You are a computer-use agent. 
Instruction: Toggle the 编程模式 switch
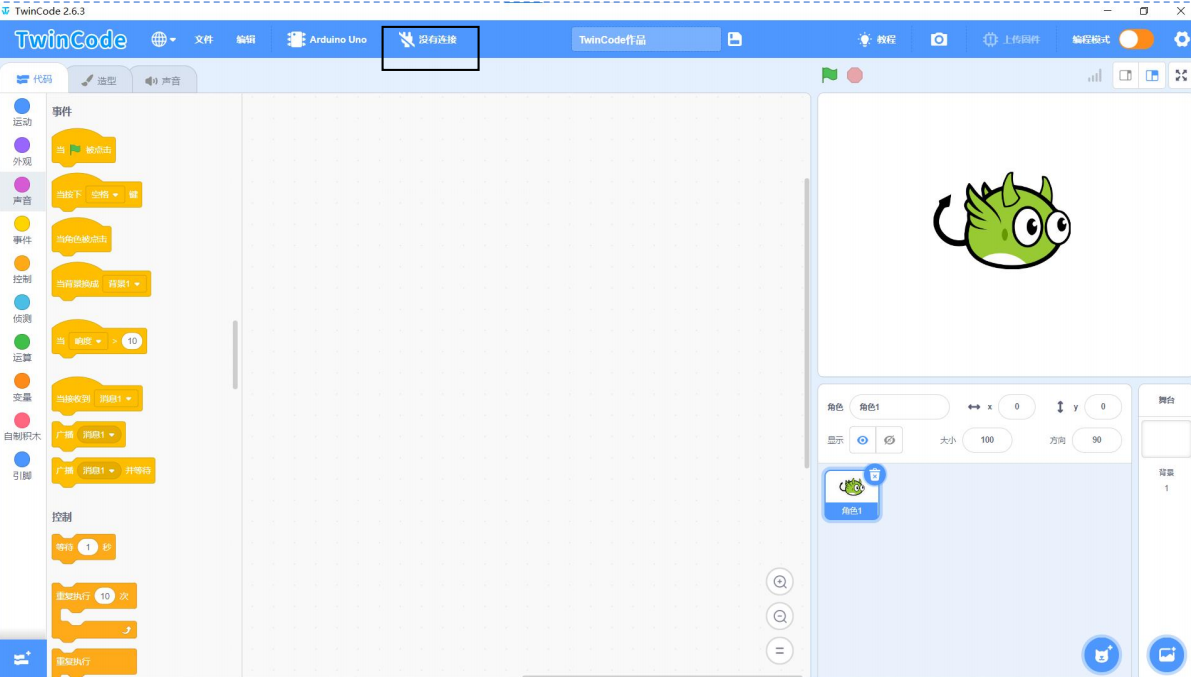click(x=1135, y=39)
